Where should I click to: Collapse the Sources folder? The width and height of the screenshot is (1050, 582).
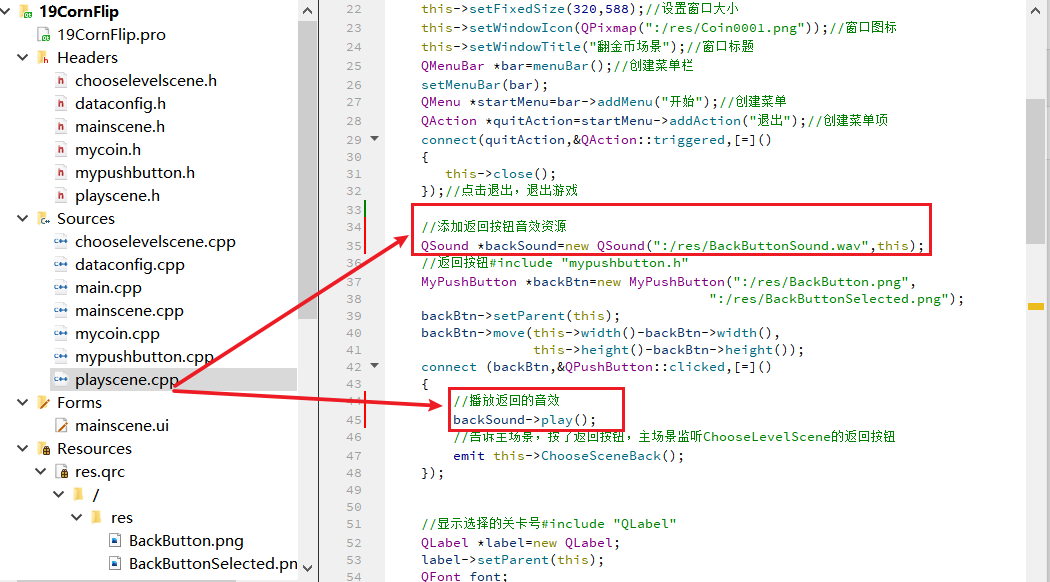22,218
